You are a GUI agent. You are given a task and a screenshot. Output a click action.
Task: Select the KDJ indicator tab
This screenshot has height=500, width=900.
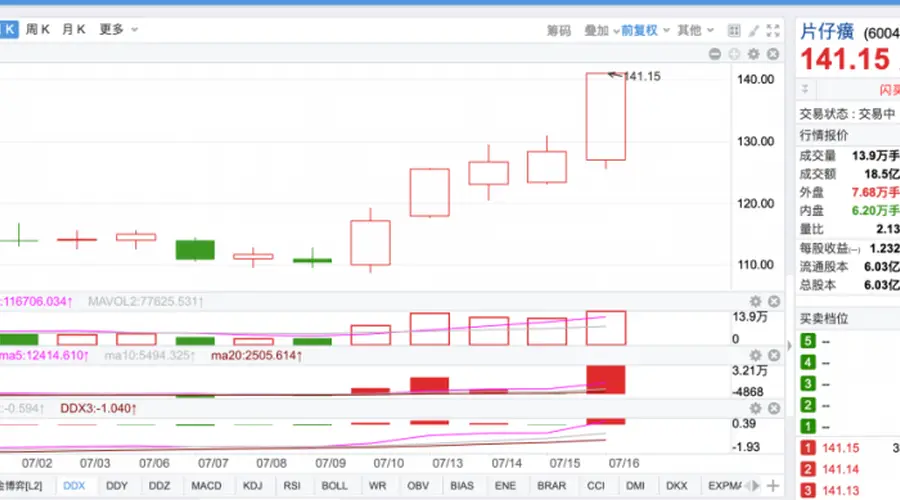[x=253, y=486]
